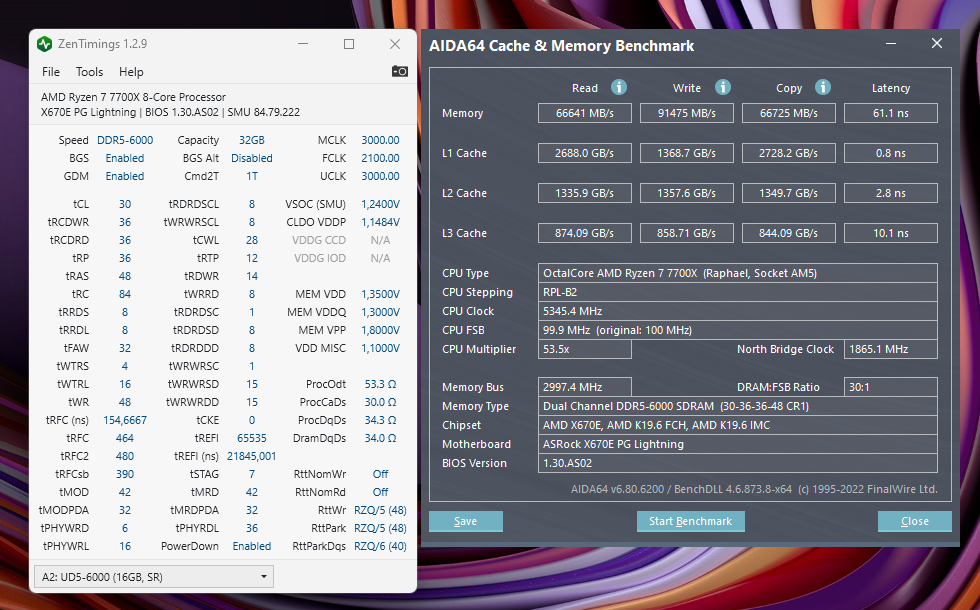The image size is (980, 610).
Task: Open the Tools menu in ZenTimings
Action: 89,72
